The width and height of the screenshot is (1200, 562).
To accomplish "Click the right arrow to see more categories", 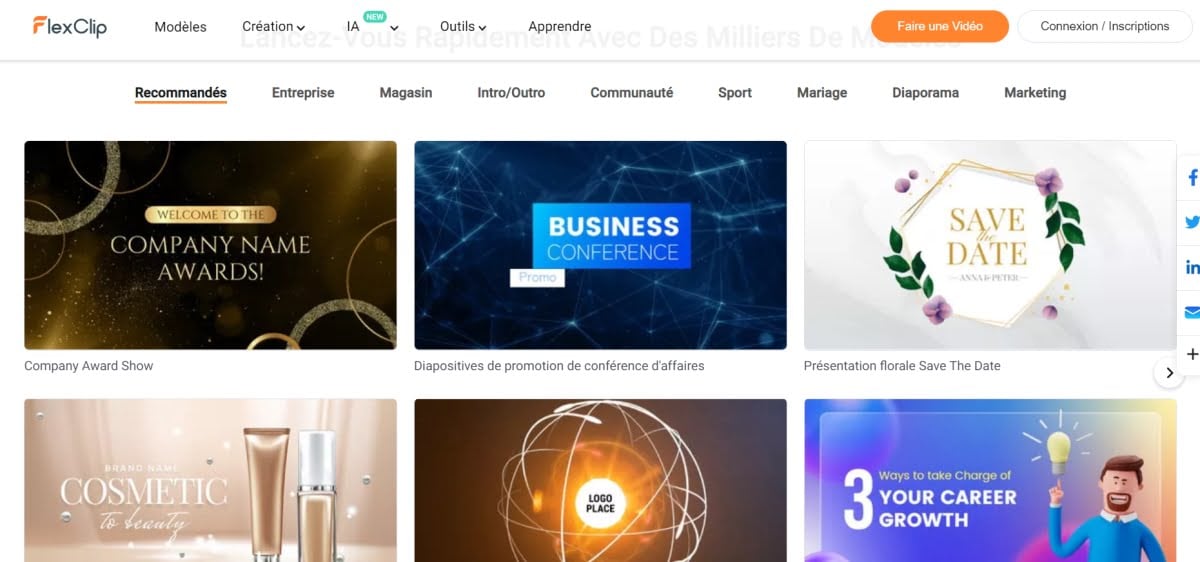I will 1169,373.
